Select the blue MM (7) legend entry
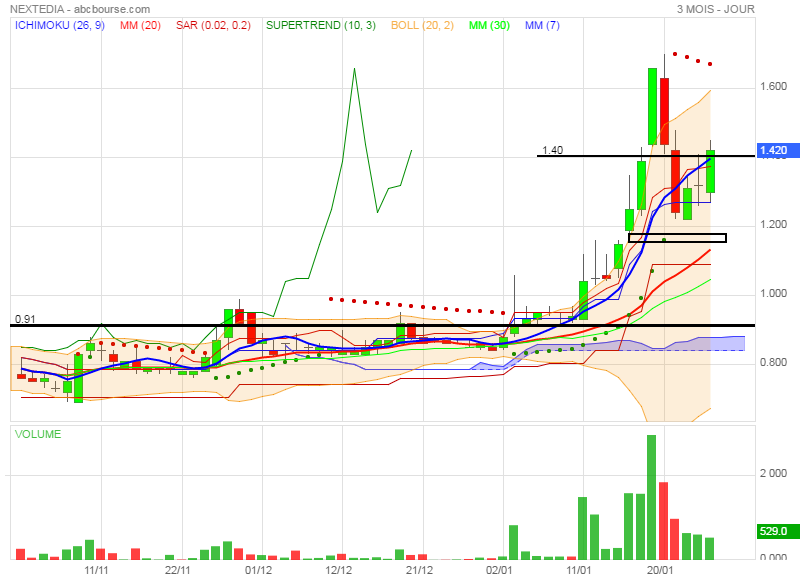Image resolution: width=800 pixels, height=580 pixels. tap(542, 26)
